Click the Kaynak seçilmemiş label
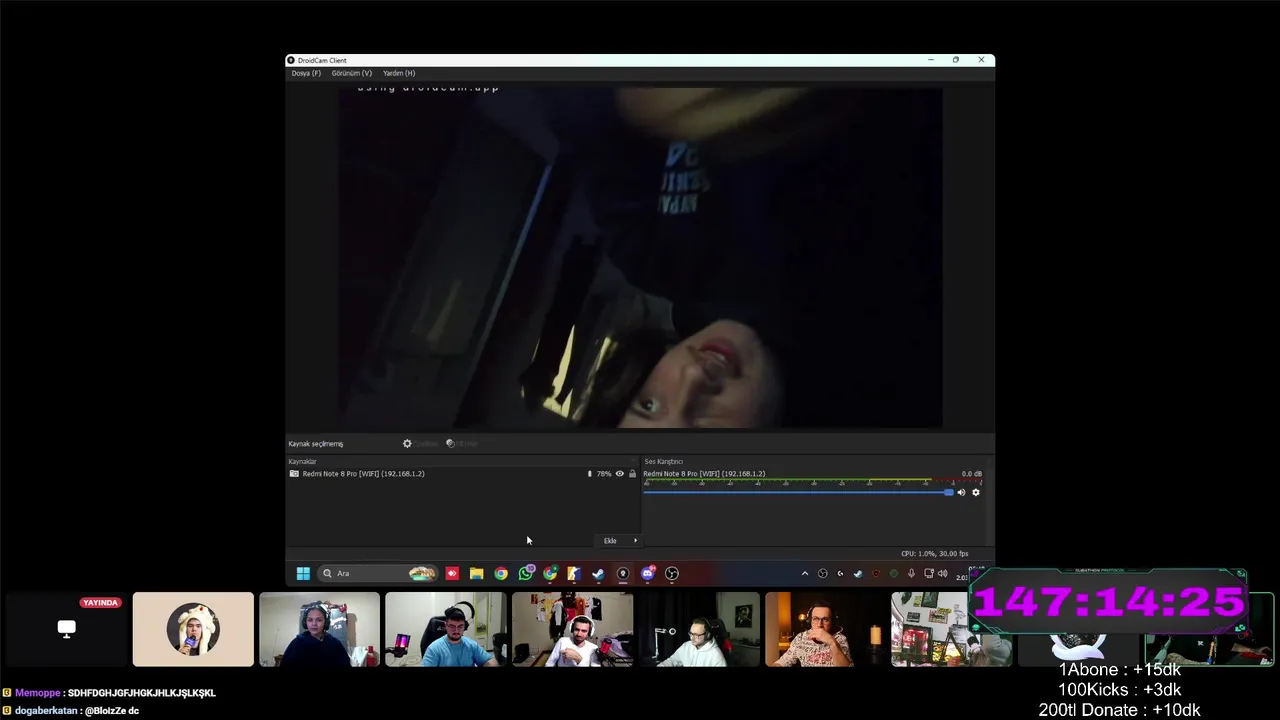The image size is (1280, 720). point(316,444)
